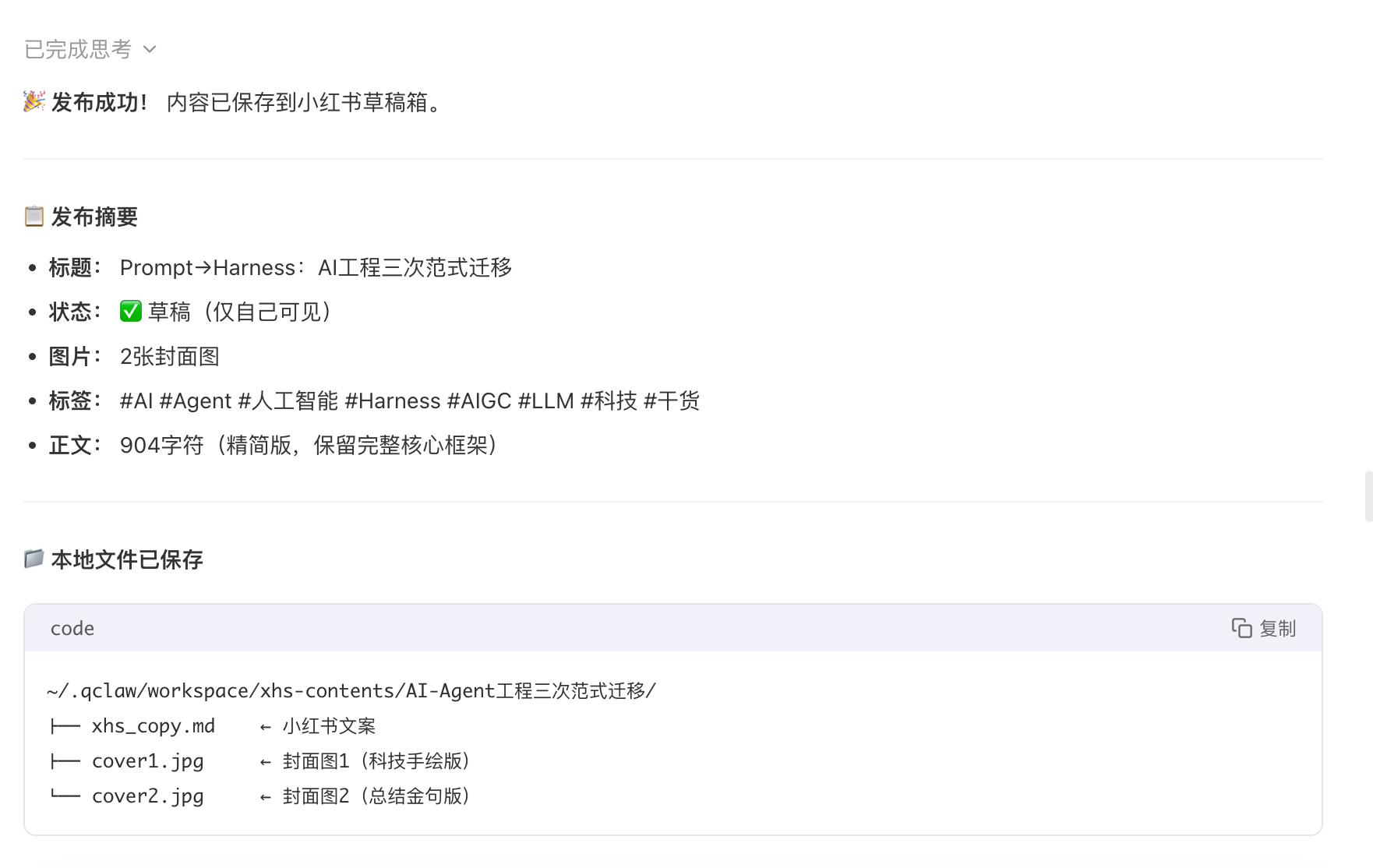The image size is (1373, 868).
Task: Expand the 已完成思考 chevron
Action: pyautogui.click(x=150, y=49)
